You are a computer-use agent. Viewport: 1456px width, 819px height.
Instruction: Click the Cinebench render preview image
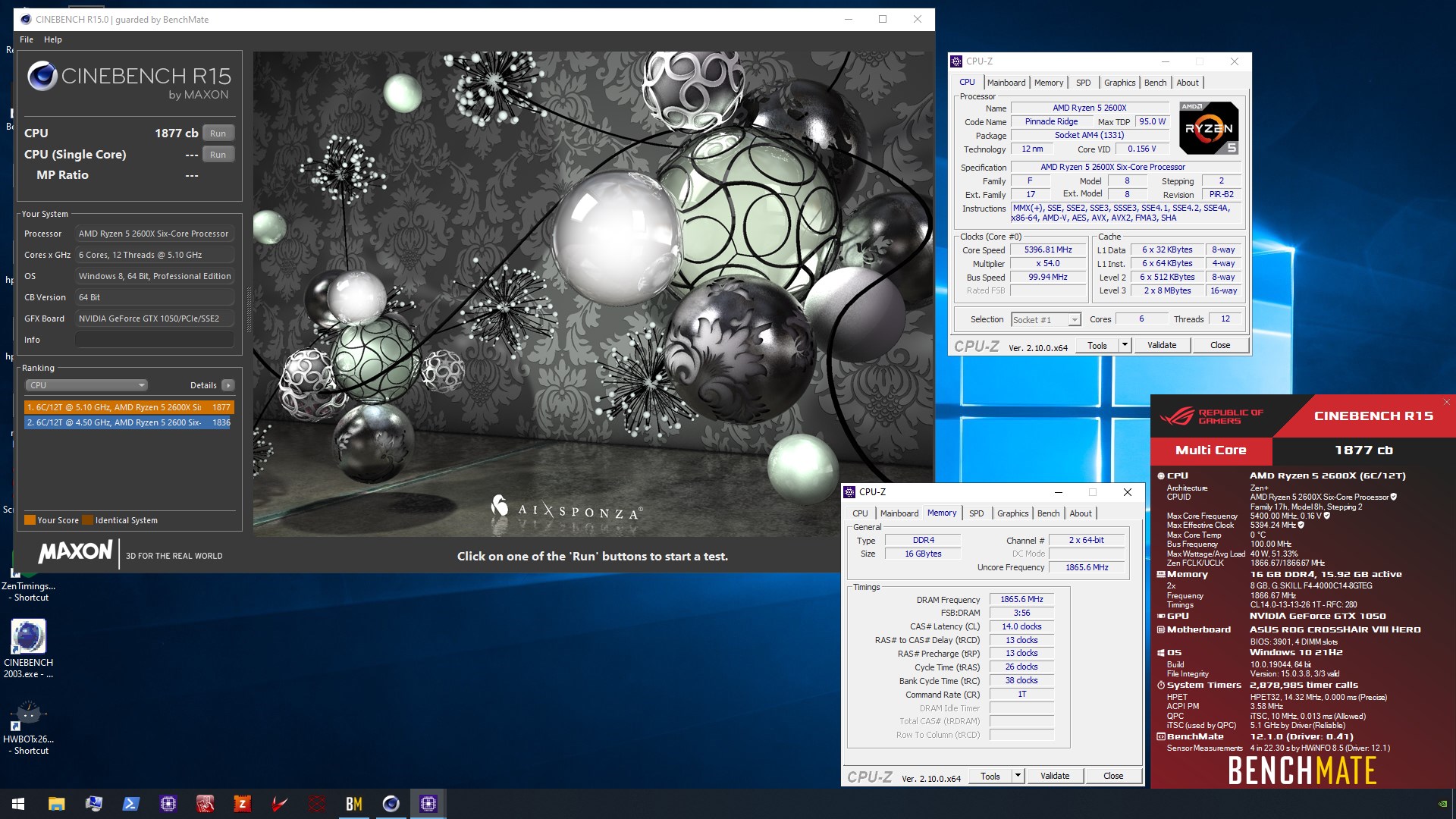pos(593,294)
